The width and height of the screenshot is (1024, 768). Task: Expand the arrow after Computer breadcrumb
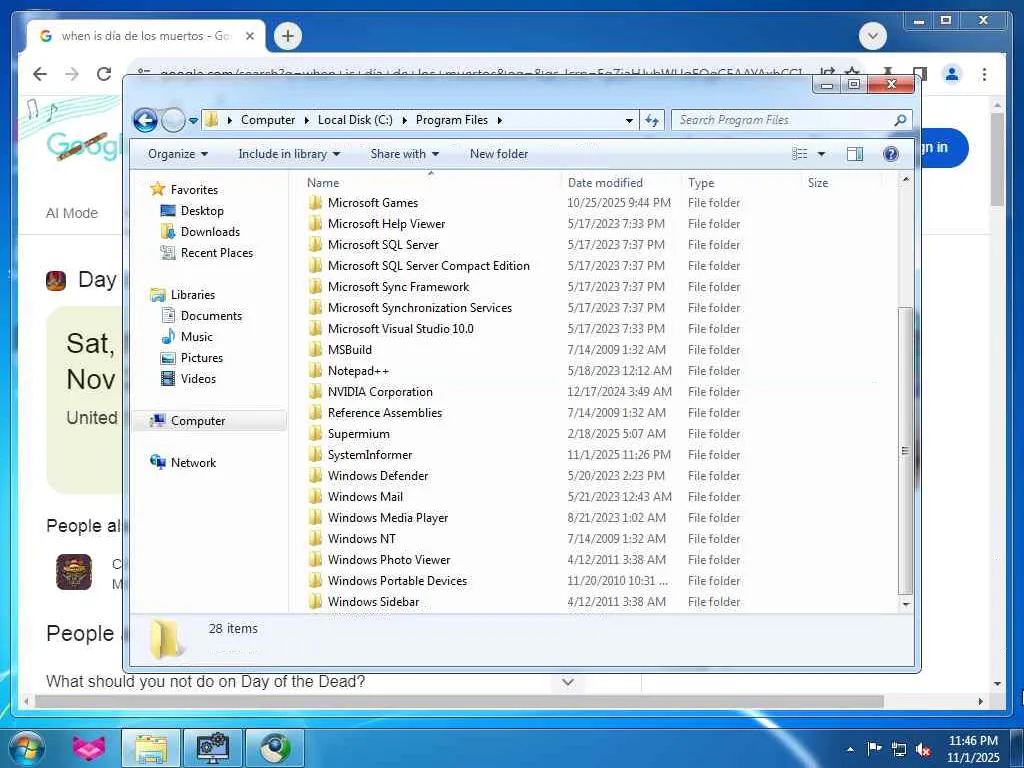coord(307,121)
